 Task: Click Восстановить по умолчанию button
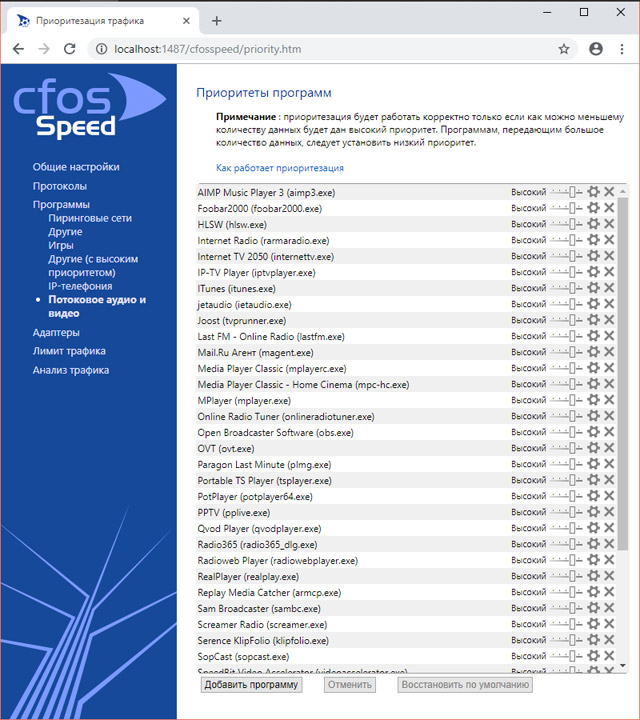(x=465, y=685)
